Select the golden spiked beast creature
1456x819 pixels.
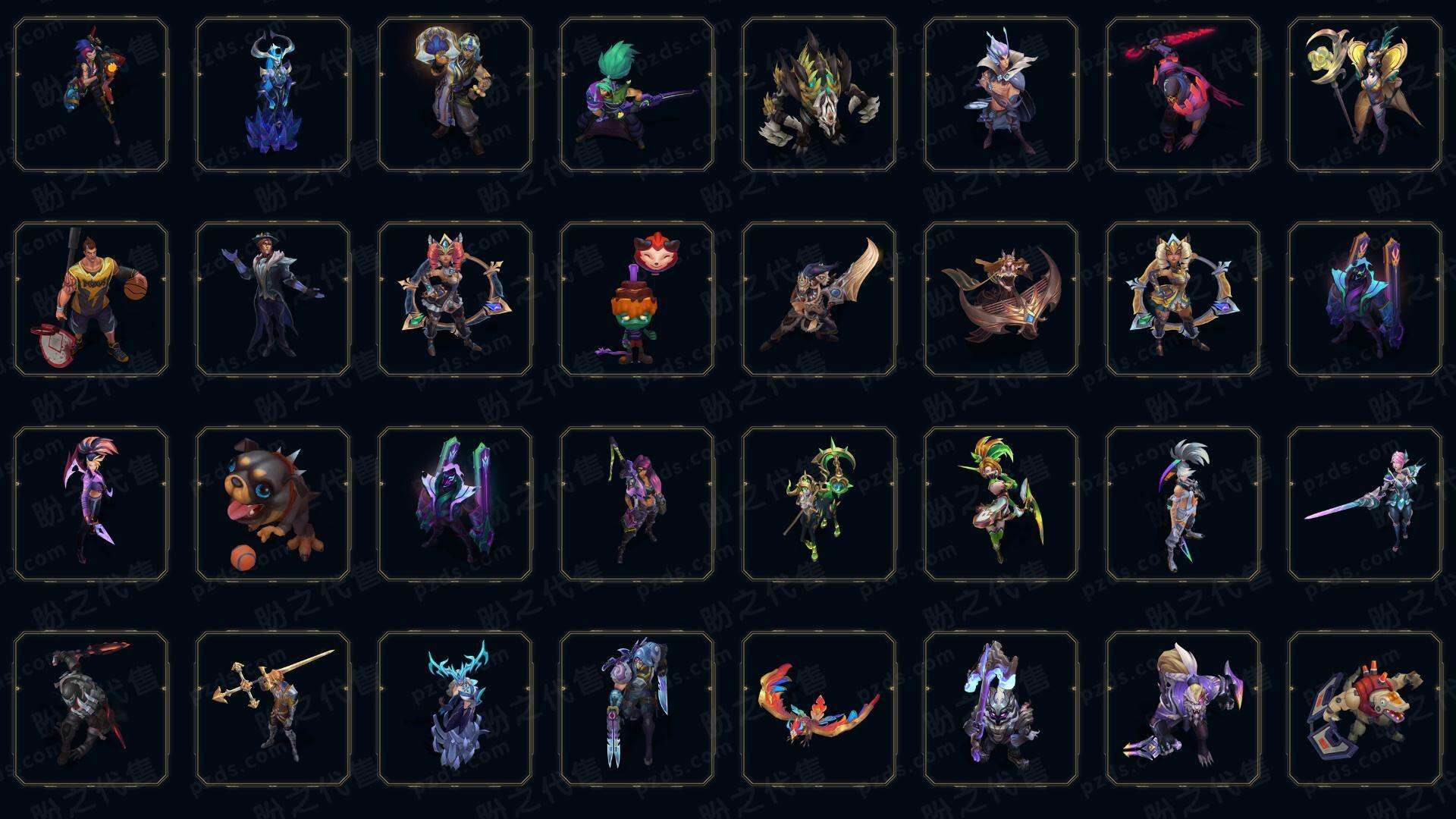819,95
